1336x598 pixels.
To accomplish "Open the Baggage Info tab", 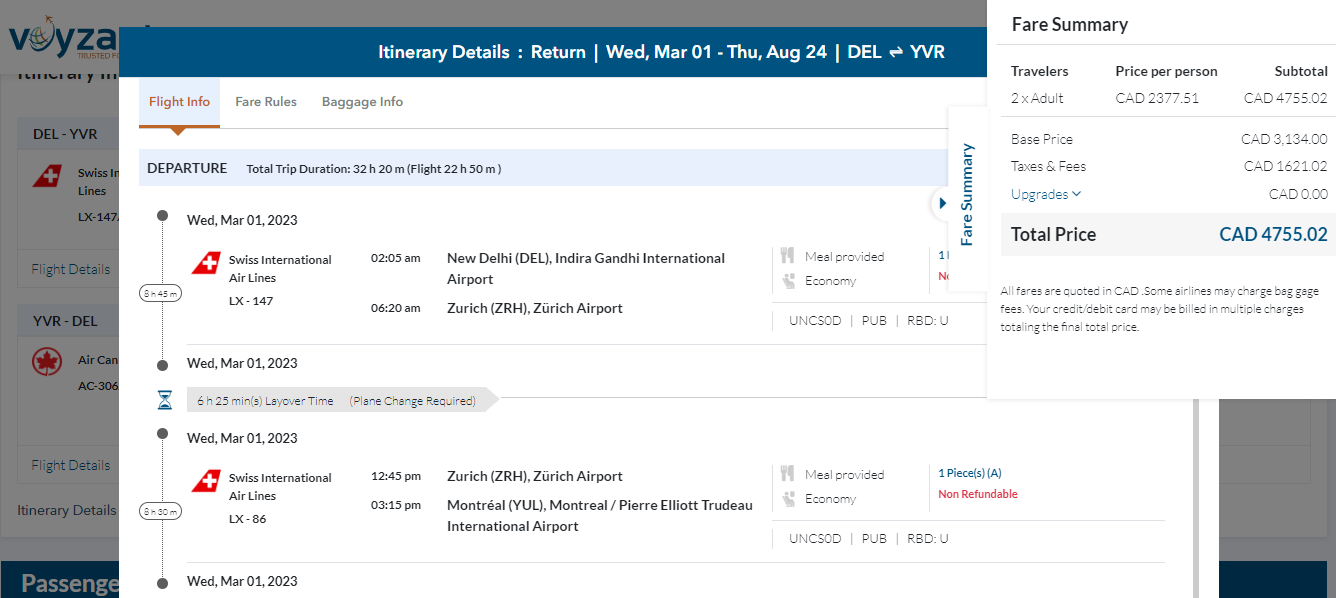I will point(362,102).
